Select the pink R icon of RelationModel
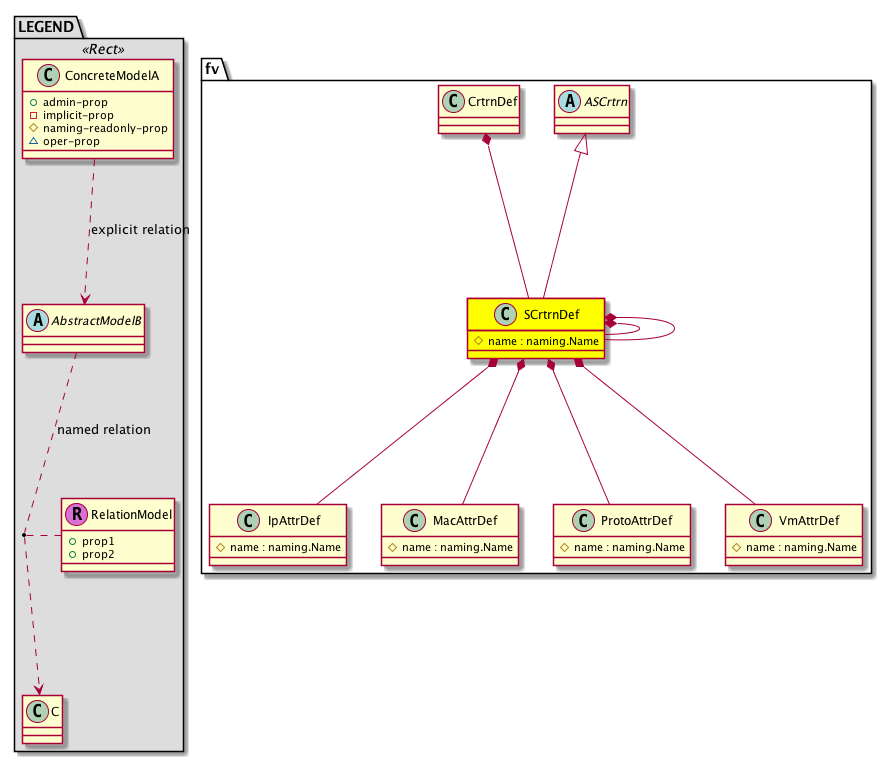892x762 pixels. 77,514
